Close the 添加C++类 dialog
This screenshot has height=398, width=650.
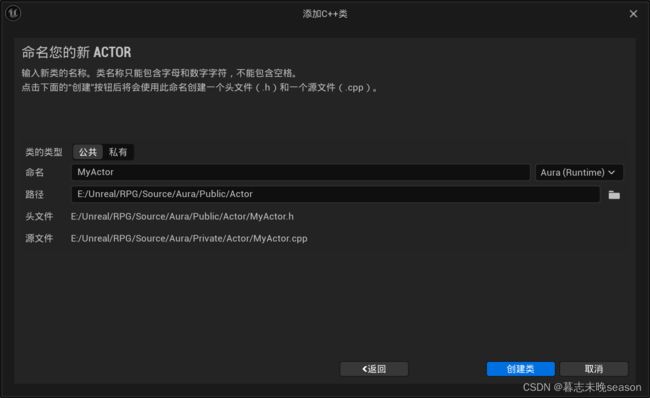coord(633,14)
